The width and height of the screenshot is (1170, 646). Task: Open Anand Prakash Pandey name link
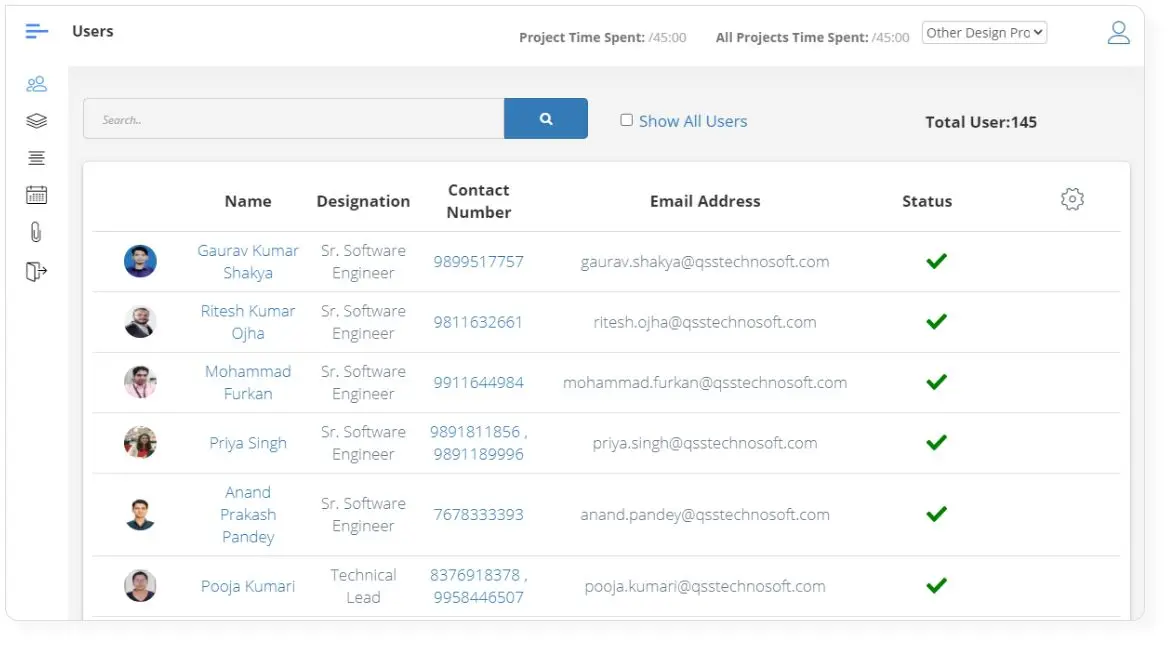[x=248, y=514]
